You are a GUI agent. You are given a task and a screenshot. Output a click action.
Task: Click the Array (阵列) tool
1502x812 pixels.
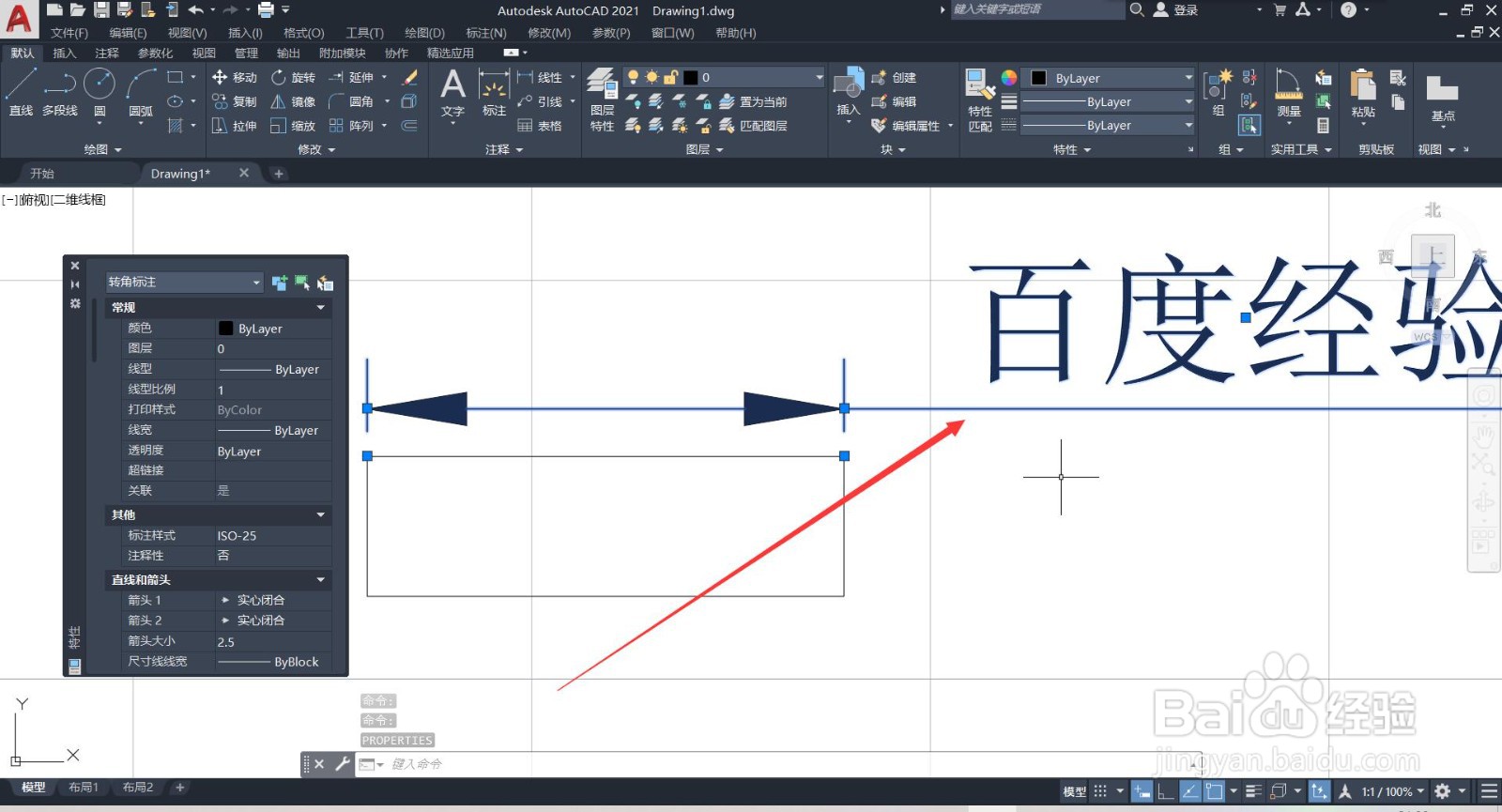(x=351, y=126)
